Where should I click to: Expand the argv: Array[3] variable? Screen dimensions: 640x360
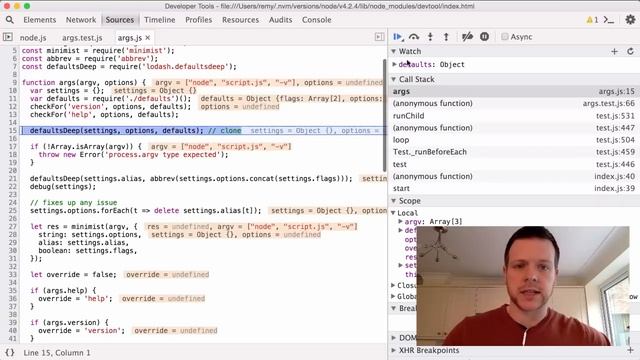(x=400, y=221)
